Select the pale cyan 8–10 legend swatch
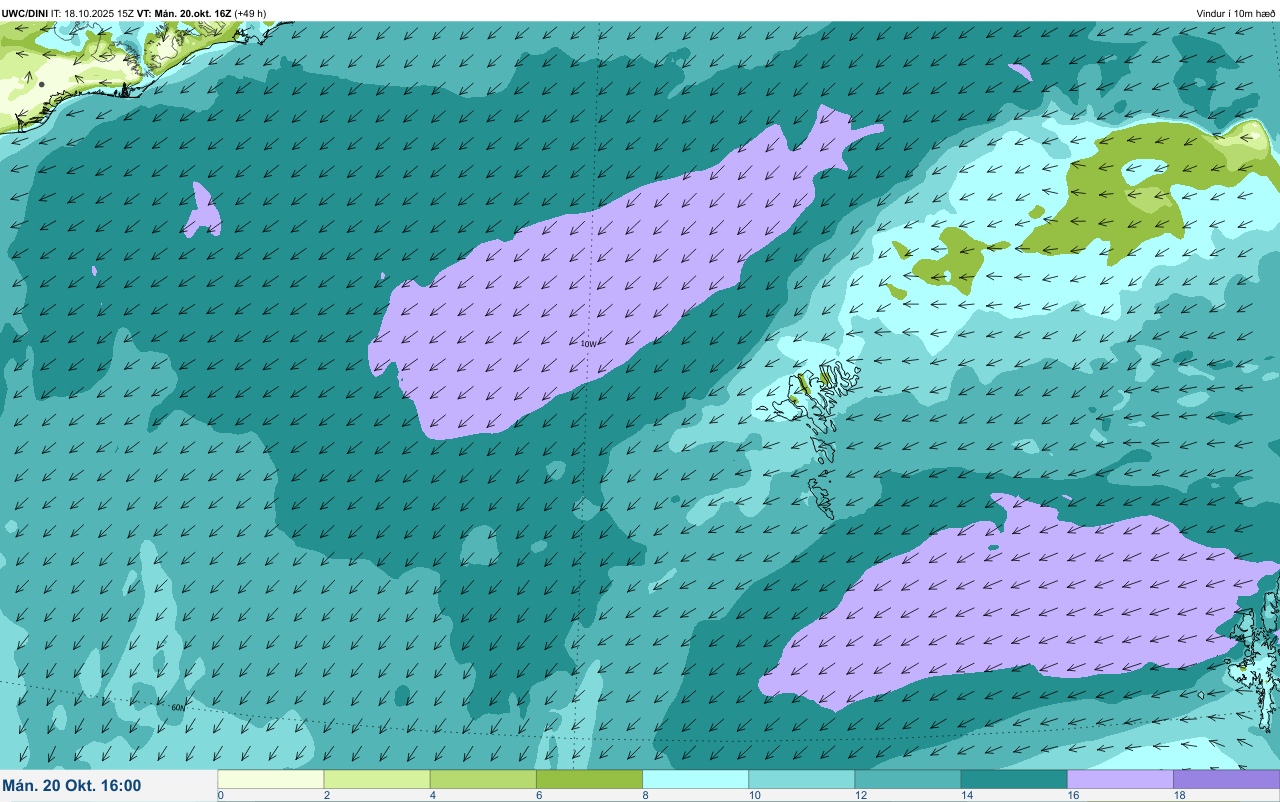The image size is (1280, 802). (695, 779)
